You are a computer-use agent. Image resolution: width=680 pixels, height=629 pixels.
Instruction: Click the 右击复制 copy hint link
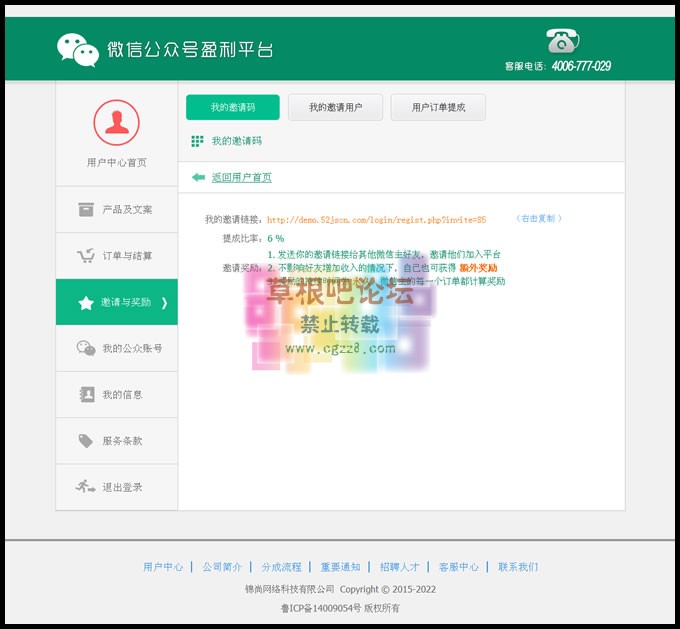[539, 218]
